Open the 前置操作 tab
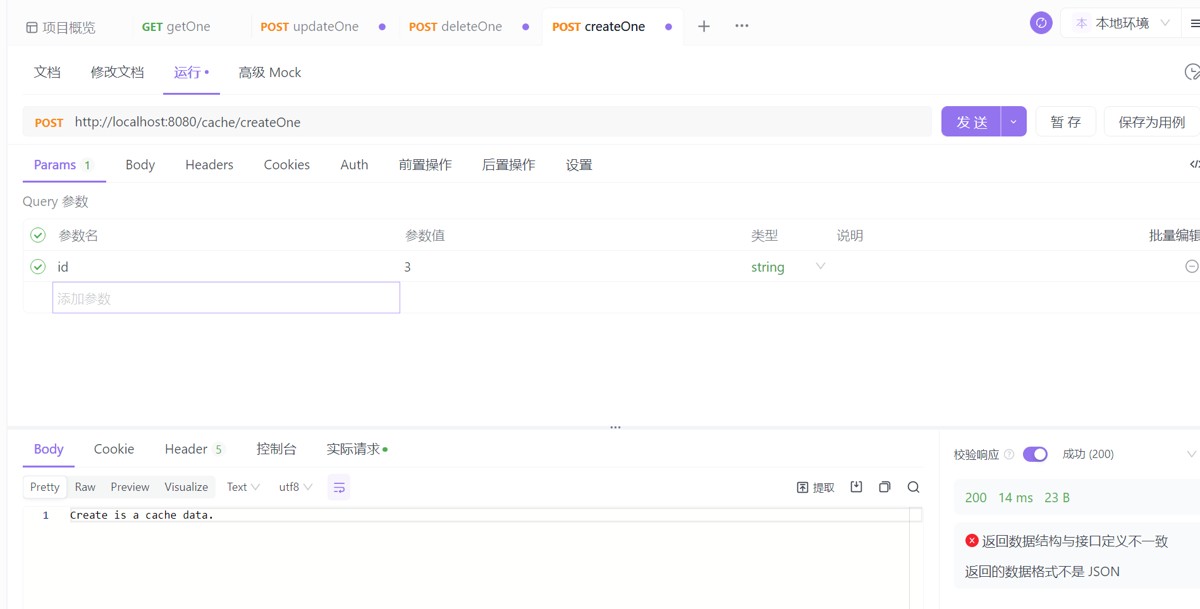 click(x=425, y=165)
